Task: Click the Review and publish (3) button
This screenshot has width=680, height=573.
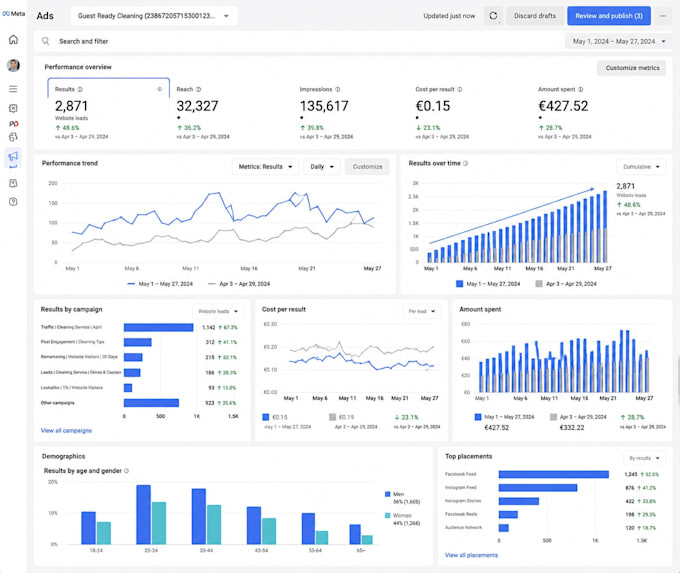Action: click(x=609, y=16)
